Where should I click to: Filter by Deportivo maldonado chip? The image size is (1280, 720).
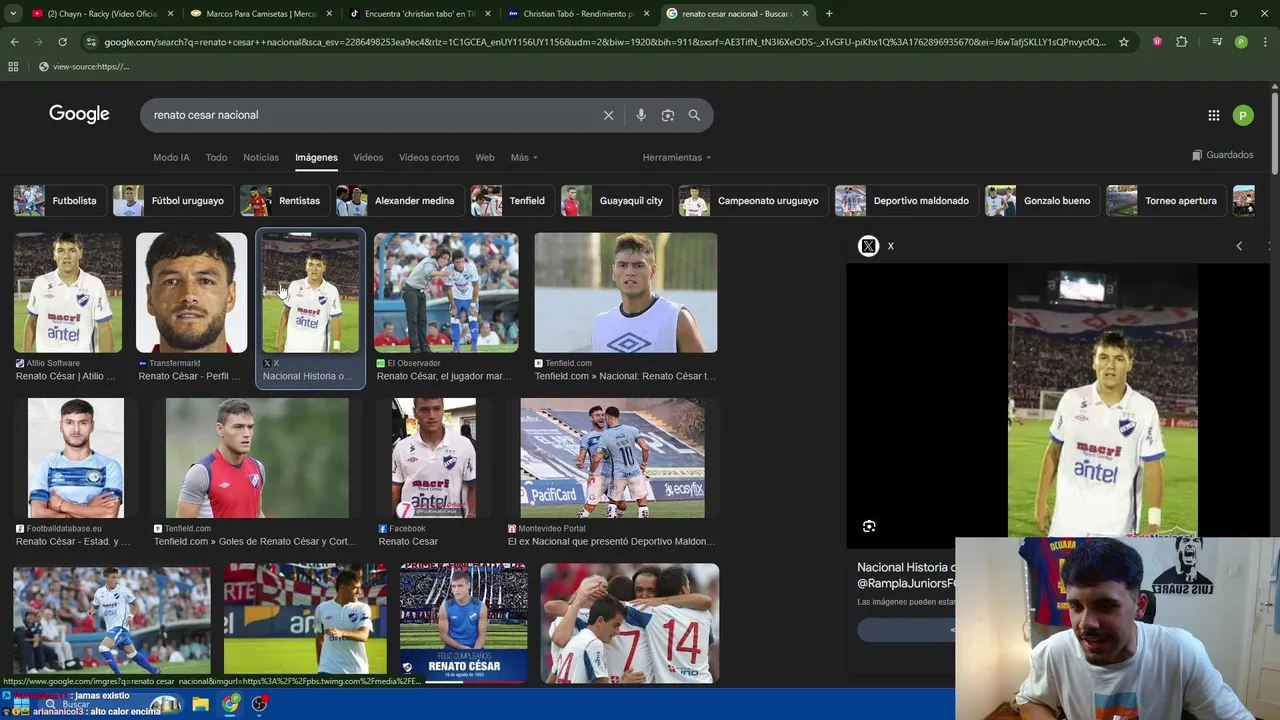tap(907, 201)
